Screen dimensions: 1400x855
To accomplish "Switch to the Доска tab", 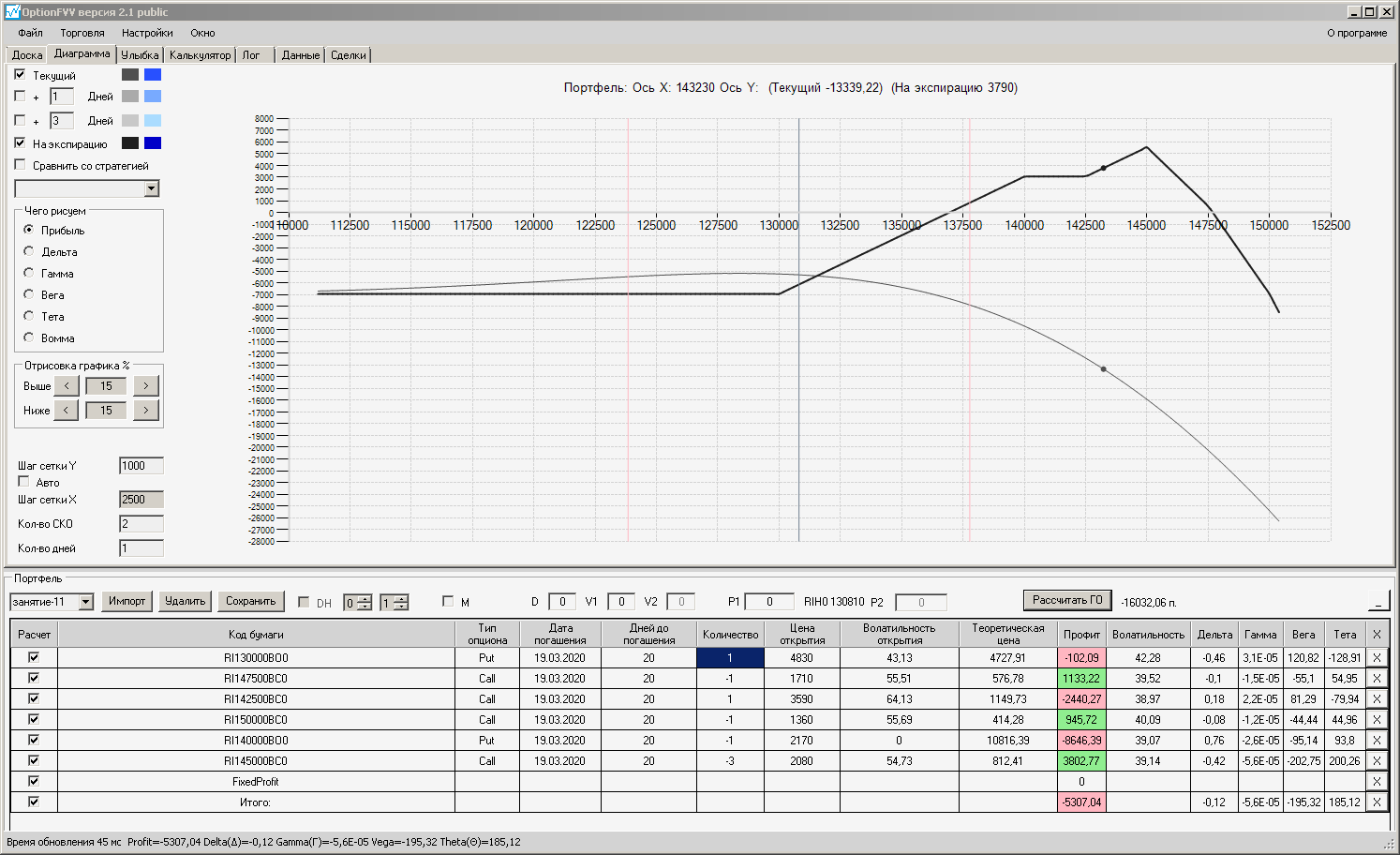I will tap(27, 55).
